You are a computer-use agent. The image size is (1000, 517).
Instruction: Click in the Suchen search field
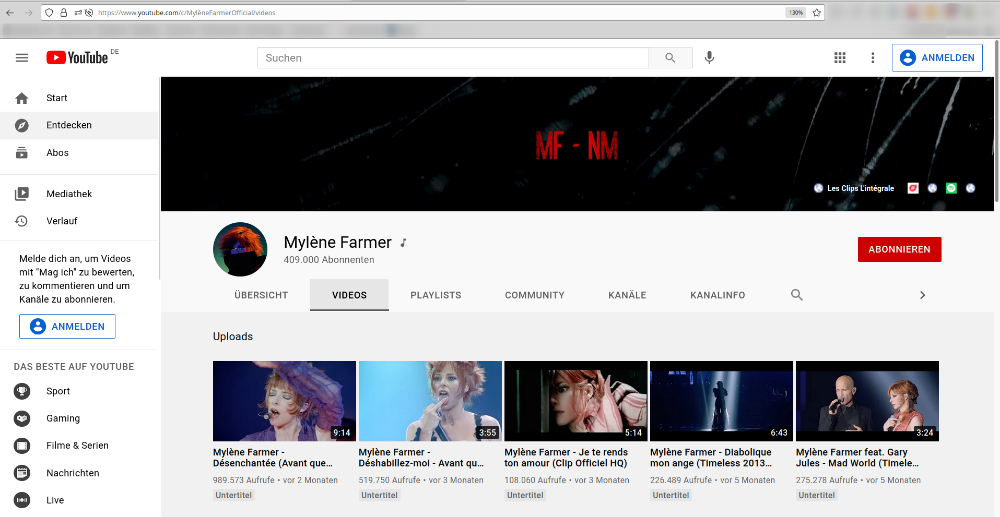tap(453, 58)
